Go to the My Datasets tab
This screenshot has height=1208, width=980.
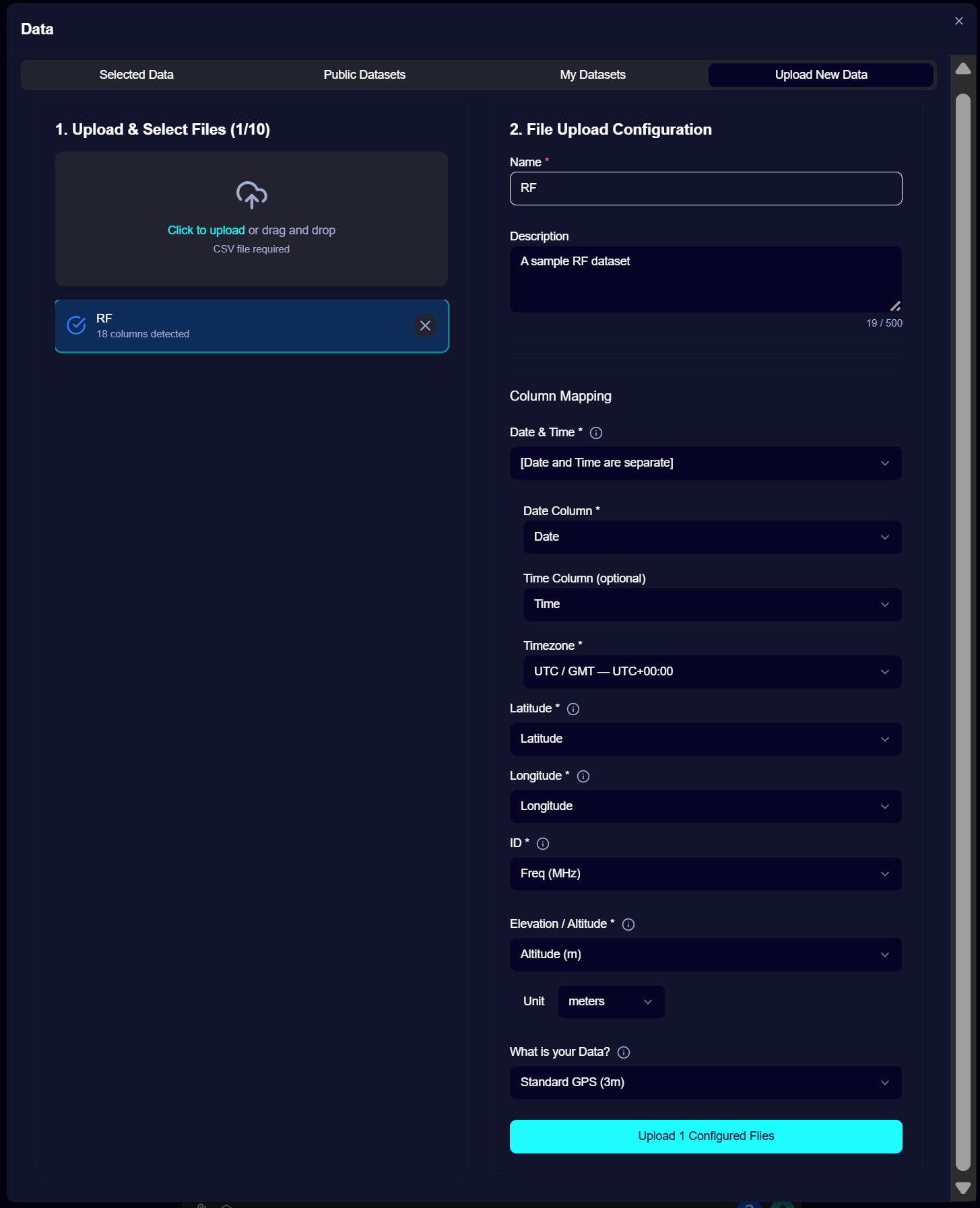coord(593,75)
